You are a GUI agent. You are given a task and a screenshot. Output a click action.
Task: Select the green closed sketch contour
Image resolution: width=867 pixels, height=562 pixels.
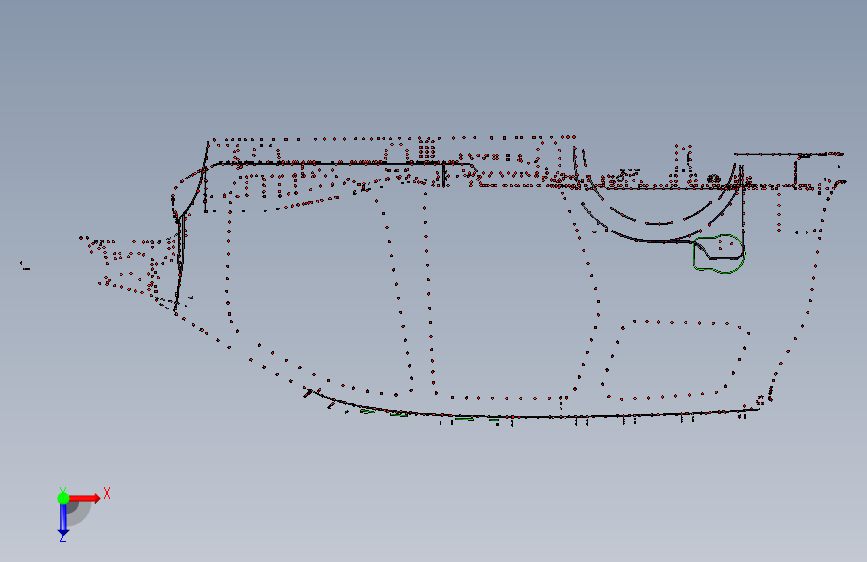[x=719, y=254]
